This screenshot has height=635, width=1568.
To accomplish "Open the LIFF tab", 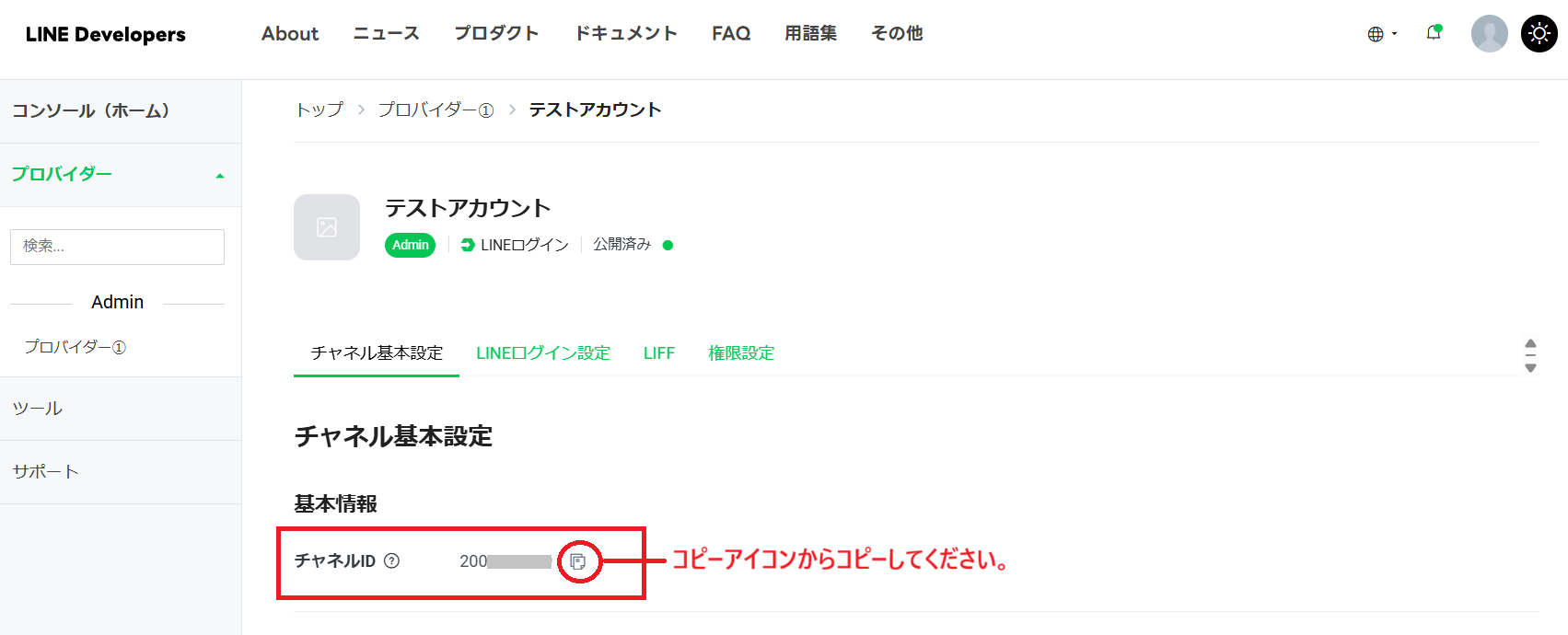I will tap(659, 353).
